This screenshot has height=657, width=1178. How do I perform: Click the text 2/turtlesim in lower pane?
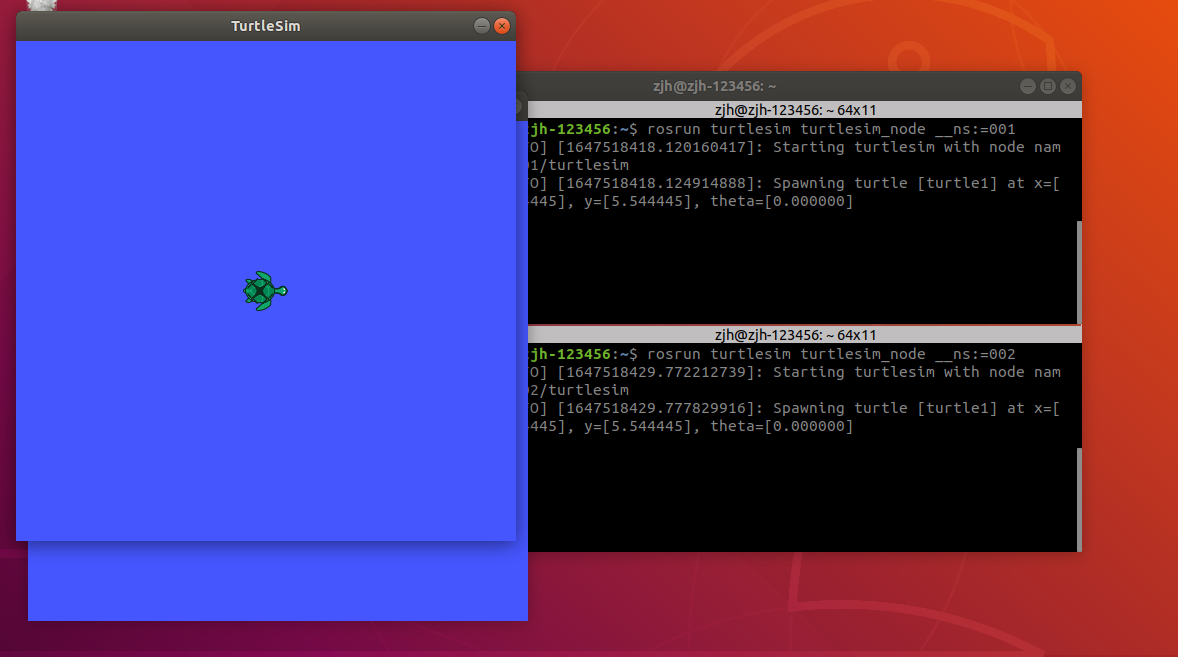click(x=578, y=390)
